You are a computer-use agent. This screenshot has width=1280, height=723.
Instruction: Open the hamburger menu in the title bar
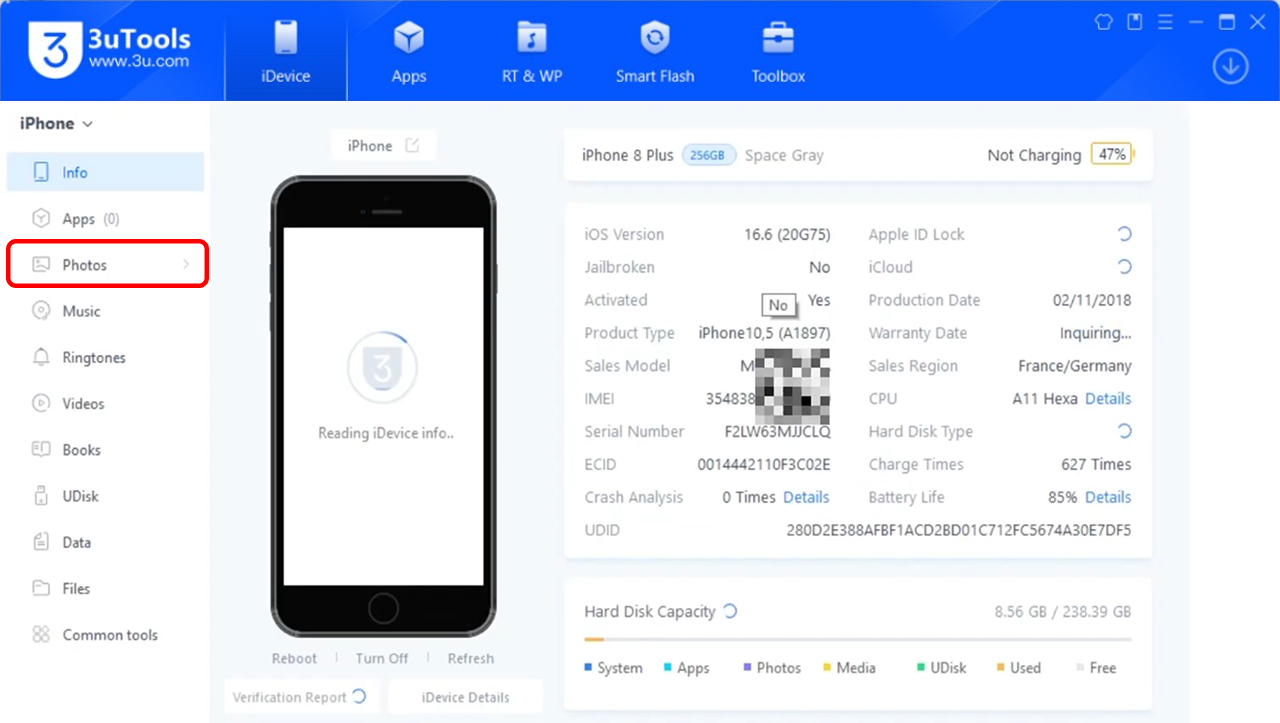tap(1165, 21)
